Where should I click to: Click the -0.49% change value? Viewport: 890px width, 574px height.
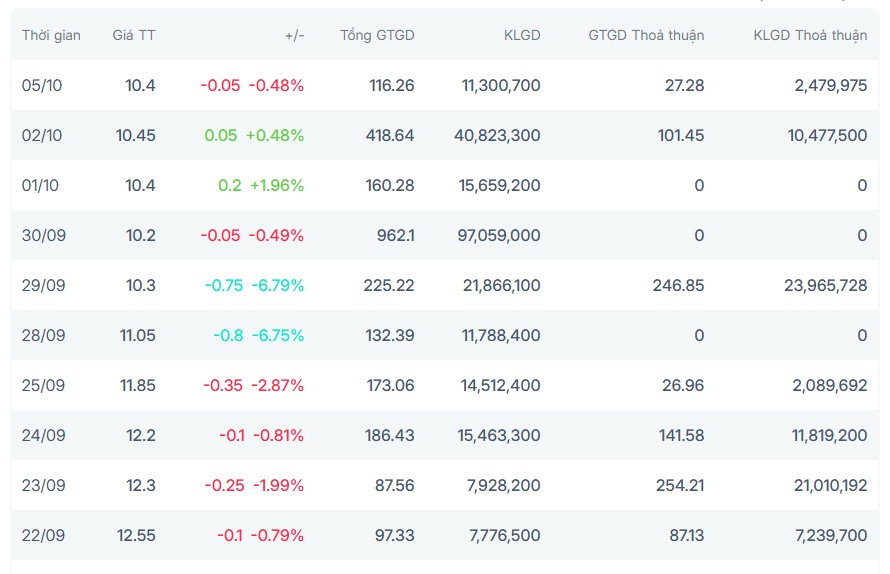tap(276, 235)
